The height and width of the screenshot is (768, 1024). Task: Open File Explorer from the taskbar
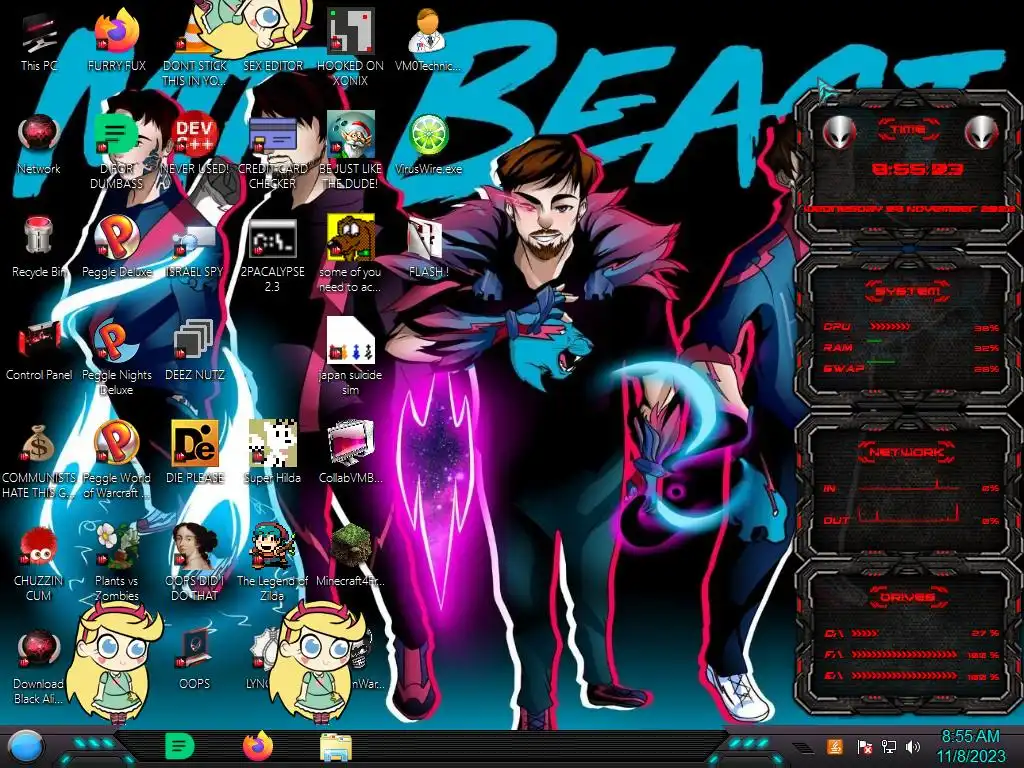click(x=336, y=748)
